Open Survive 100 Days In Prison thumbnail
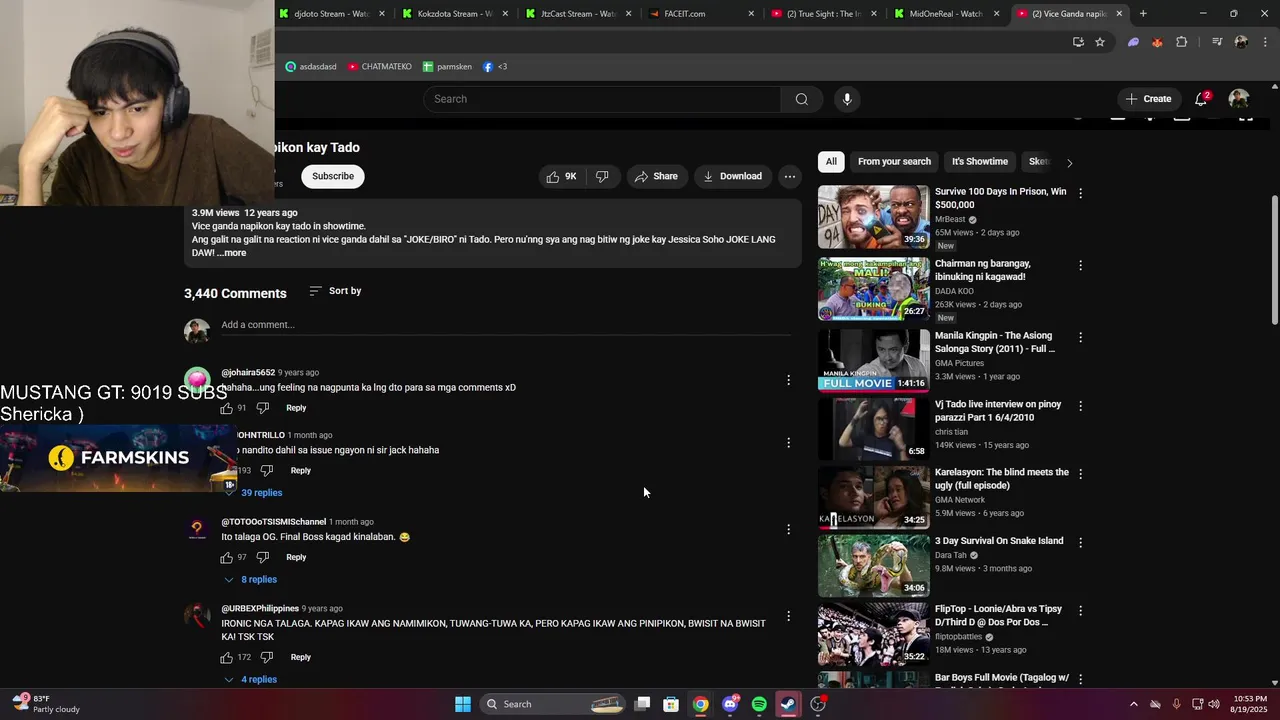The width and height of the screenshot is (1280, 720). (x=873, y=217)
